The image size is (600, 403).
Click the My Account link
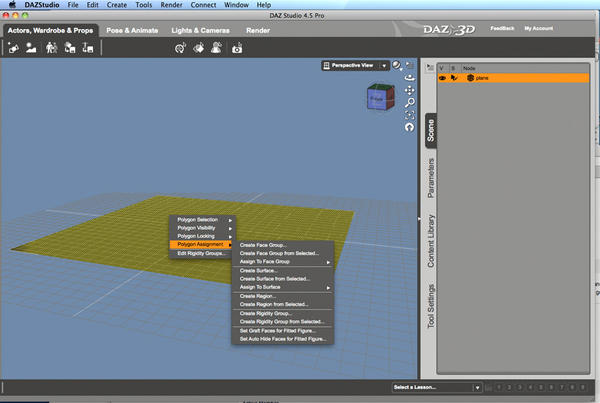tap(538, 28)
